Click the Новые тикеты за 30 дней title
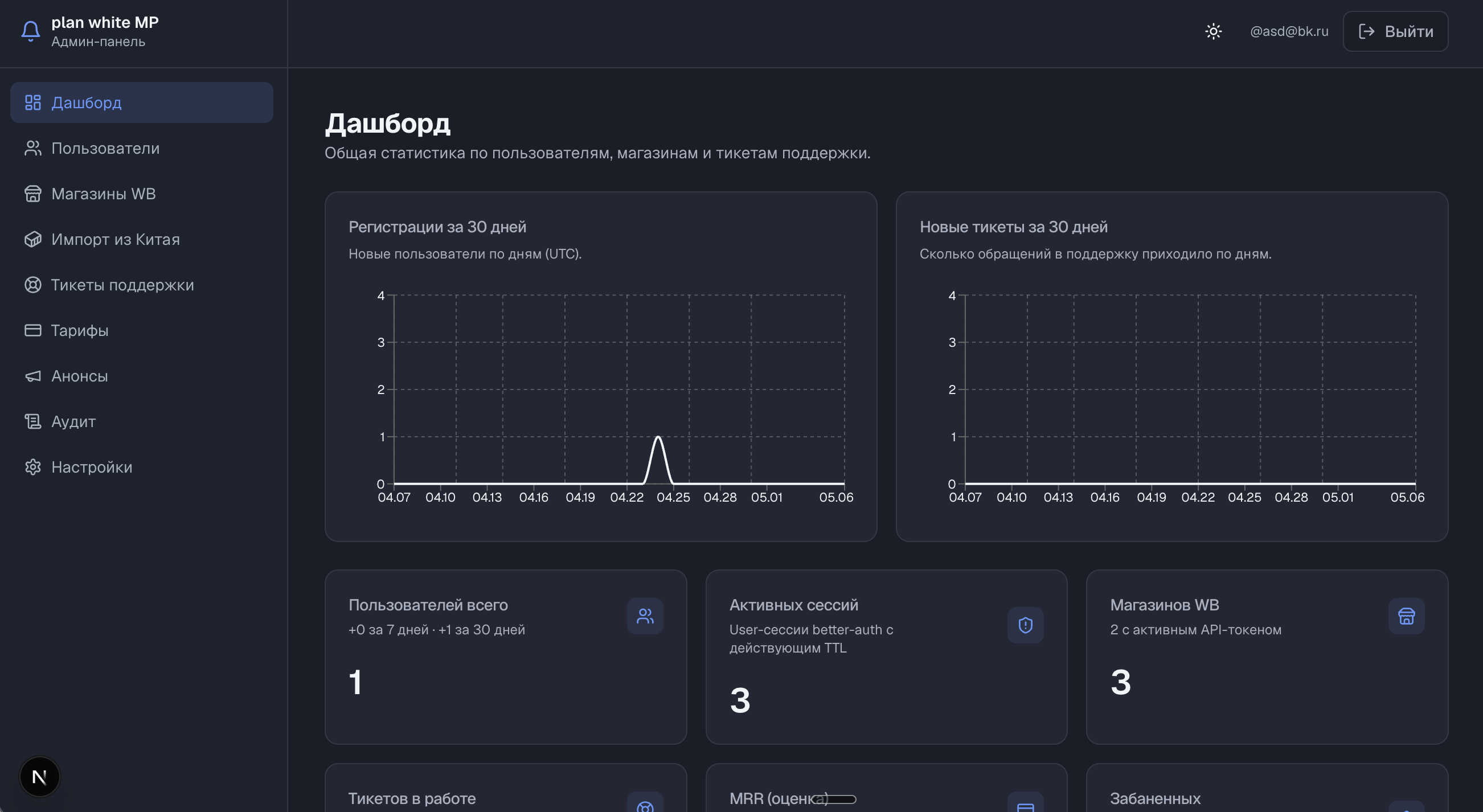Screen dimensions: 1483x812 coord(1013,227)
